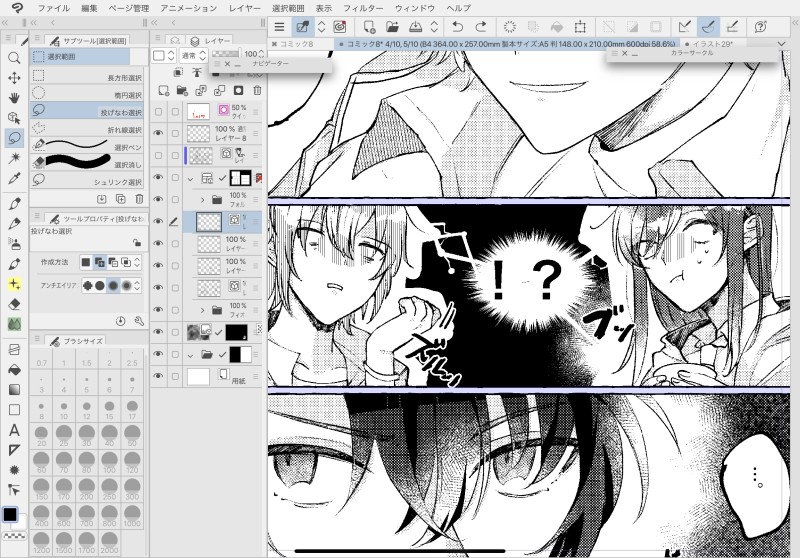Image resolution: width=800 pixels, height=558 pixels.
Task: Toggle the lock icon in Tool Property
Action: click(137, 243)
